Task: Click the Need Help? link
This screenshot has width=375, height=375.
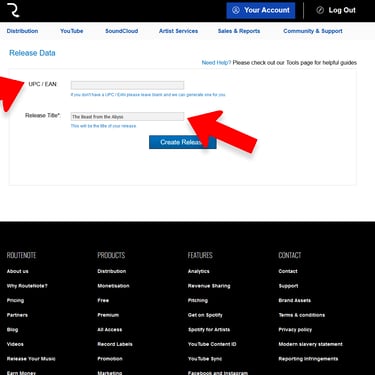Action: (216, 63)
